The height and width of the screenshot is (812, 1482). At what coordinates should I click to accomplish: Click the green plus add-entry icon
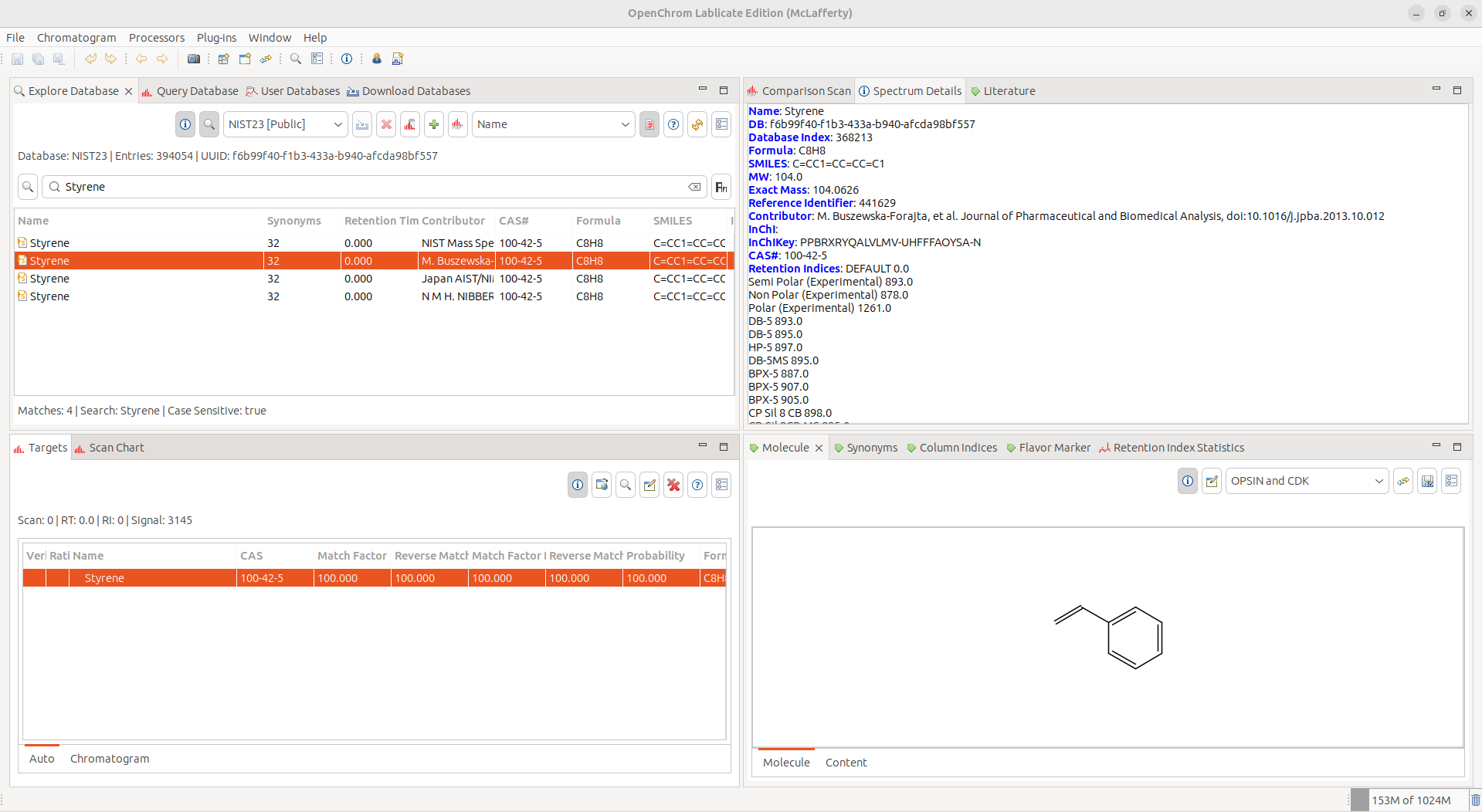tap(434, 124)
